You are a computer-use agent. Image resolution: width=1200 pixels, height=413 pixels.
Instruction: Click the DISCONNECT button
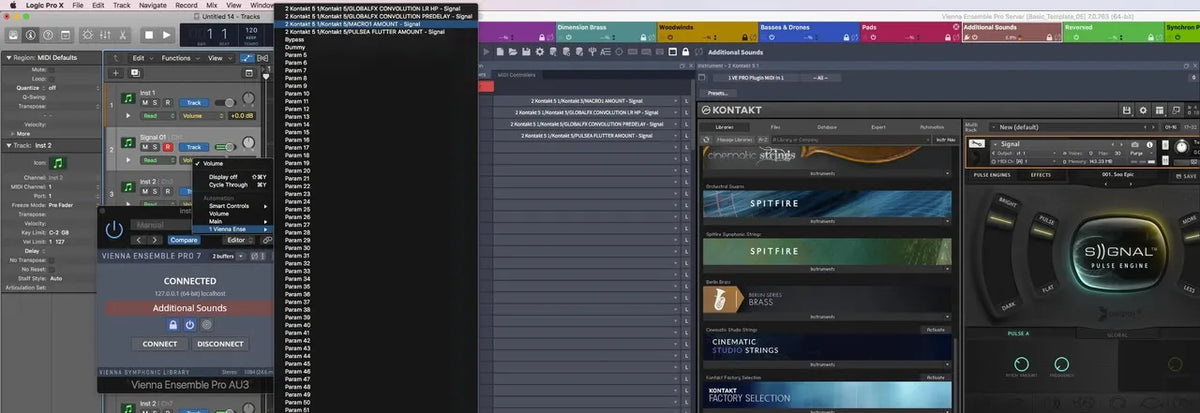pos(220,343)
